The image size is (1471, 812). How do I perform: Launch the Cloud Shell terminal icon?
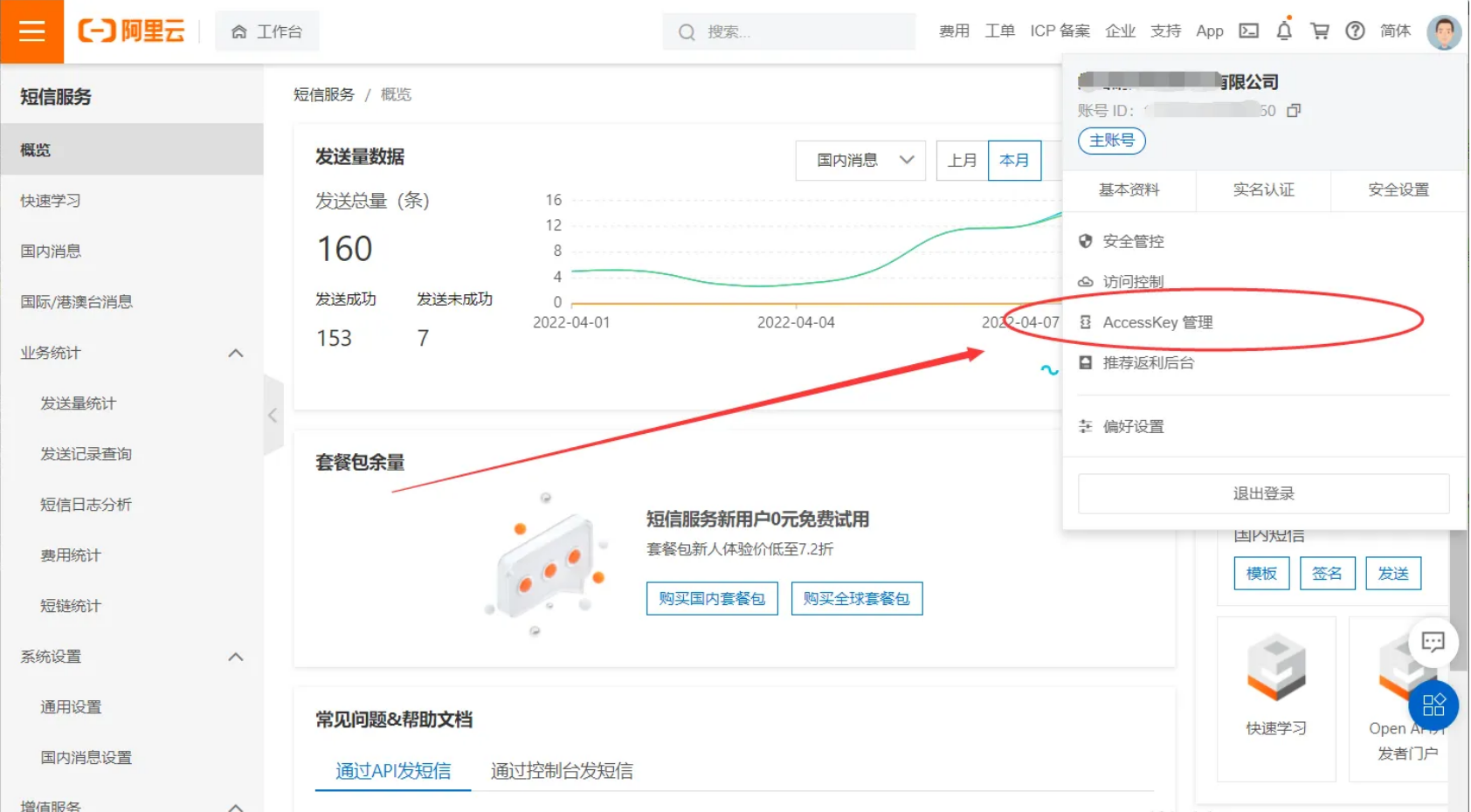(x=1249, y=31)
